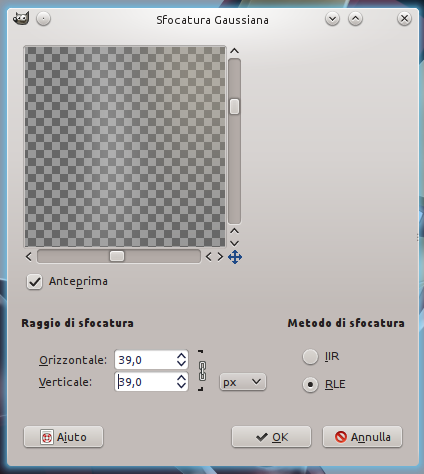This screenshot has height=474, width=424.
Task: Decrease the Verticale radius value
Action: [x=181, y=386]
